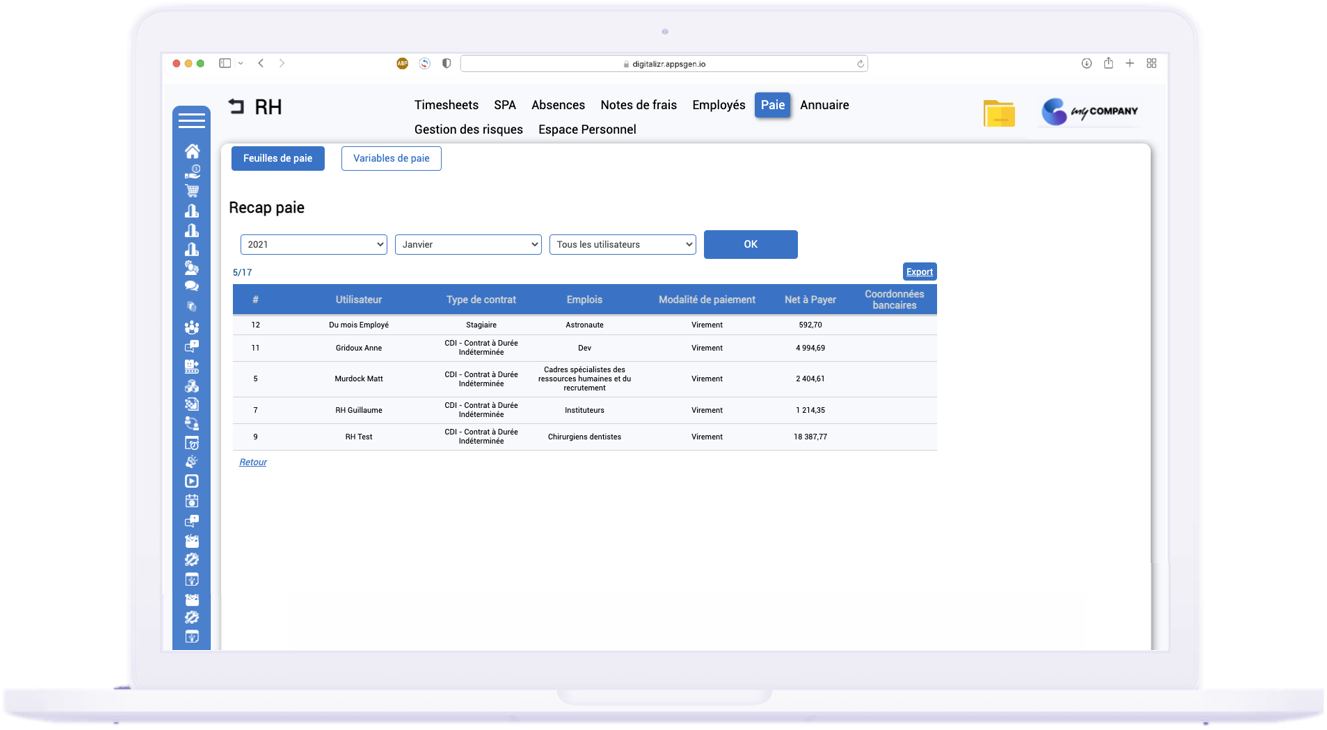Open the year dropdown showing 2021

pos(313,244)
